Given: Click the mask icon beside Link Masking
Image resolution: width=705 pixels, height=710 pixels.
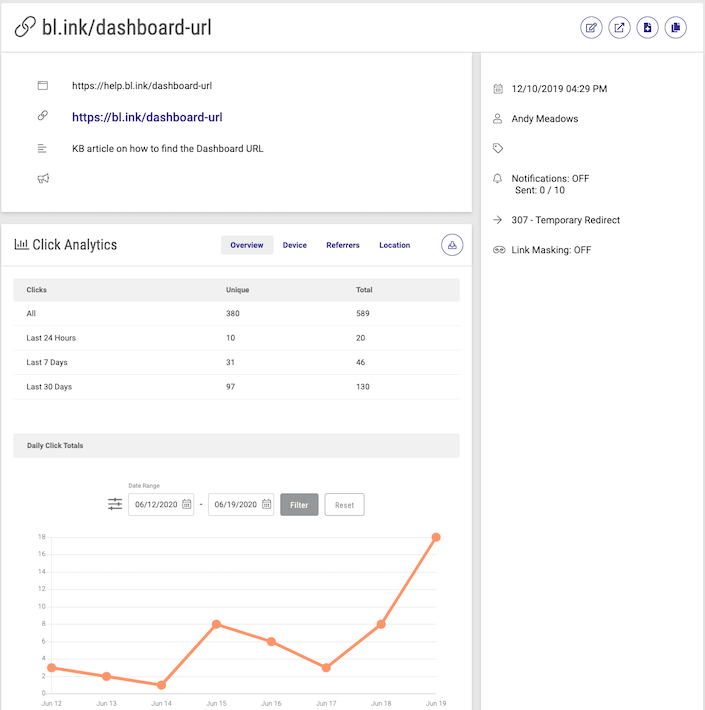Looking at the screenshot, I should (499, 250).
